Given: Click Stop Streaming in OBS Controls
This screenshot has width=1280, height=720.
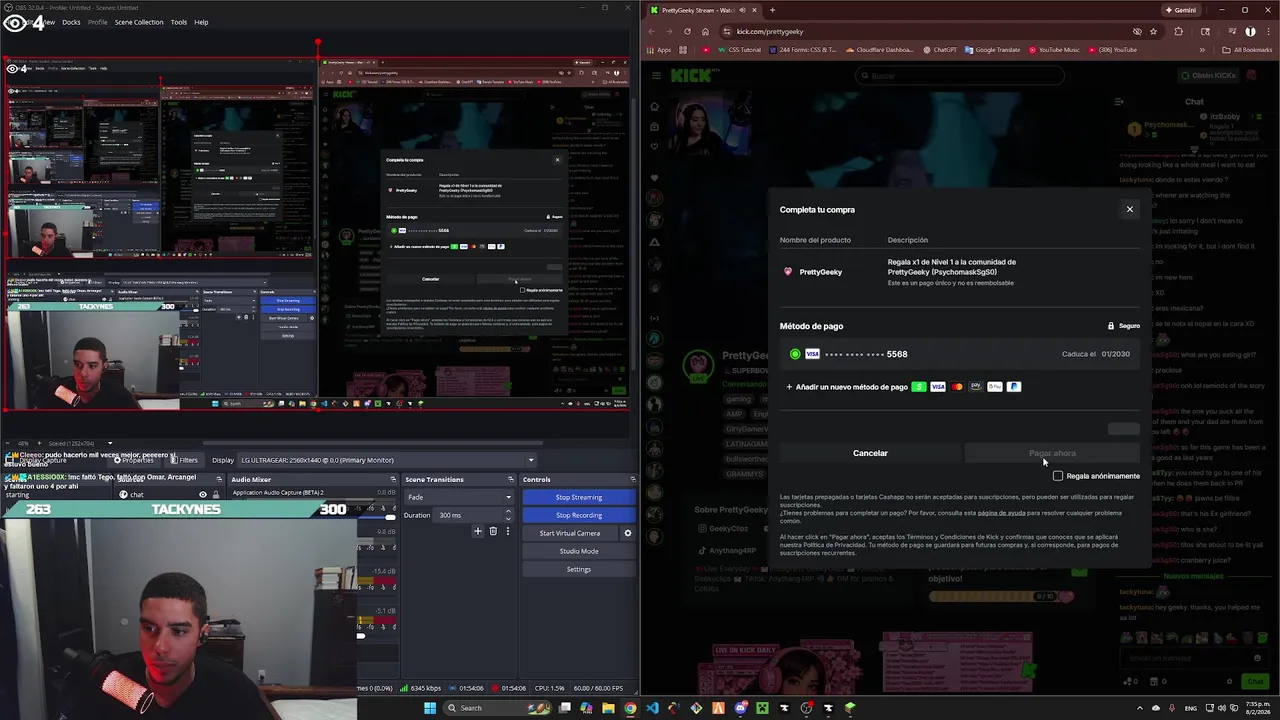Looking at the screenshot, I should [x=579, y=497].
